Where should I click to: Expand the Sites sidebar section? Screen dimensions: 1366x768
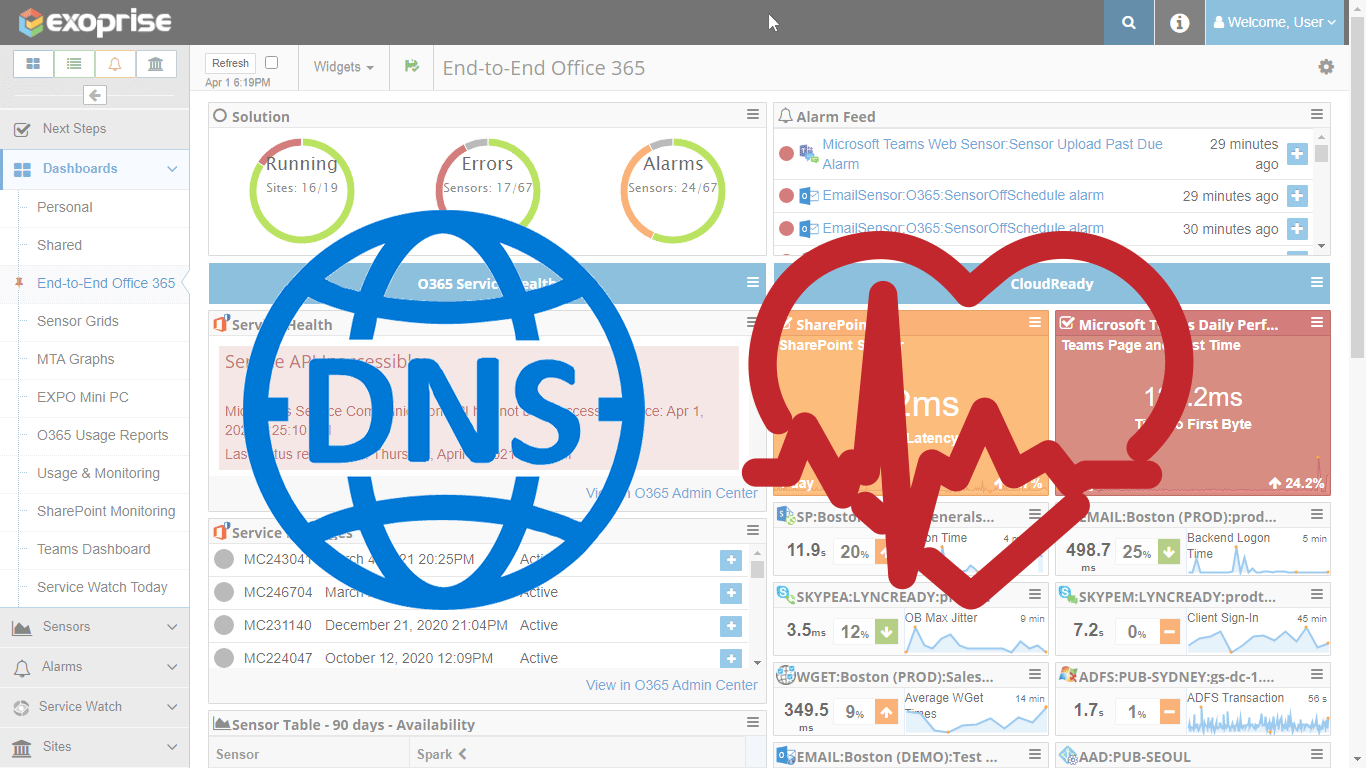(94, 747)
